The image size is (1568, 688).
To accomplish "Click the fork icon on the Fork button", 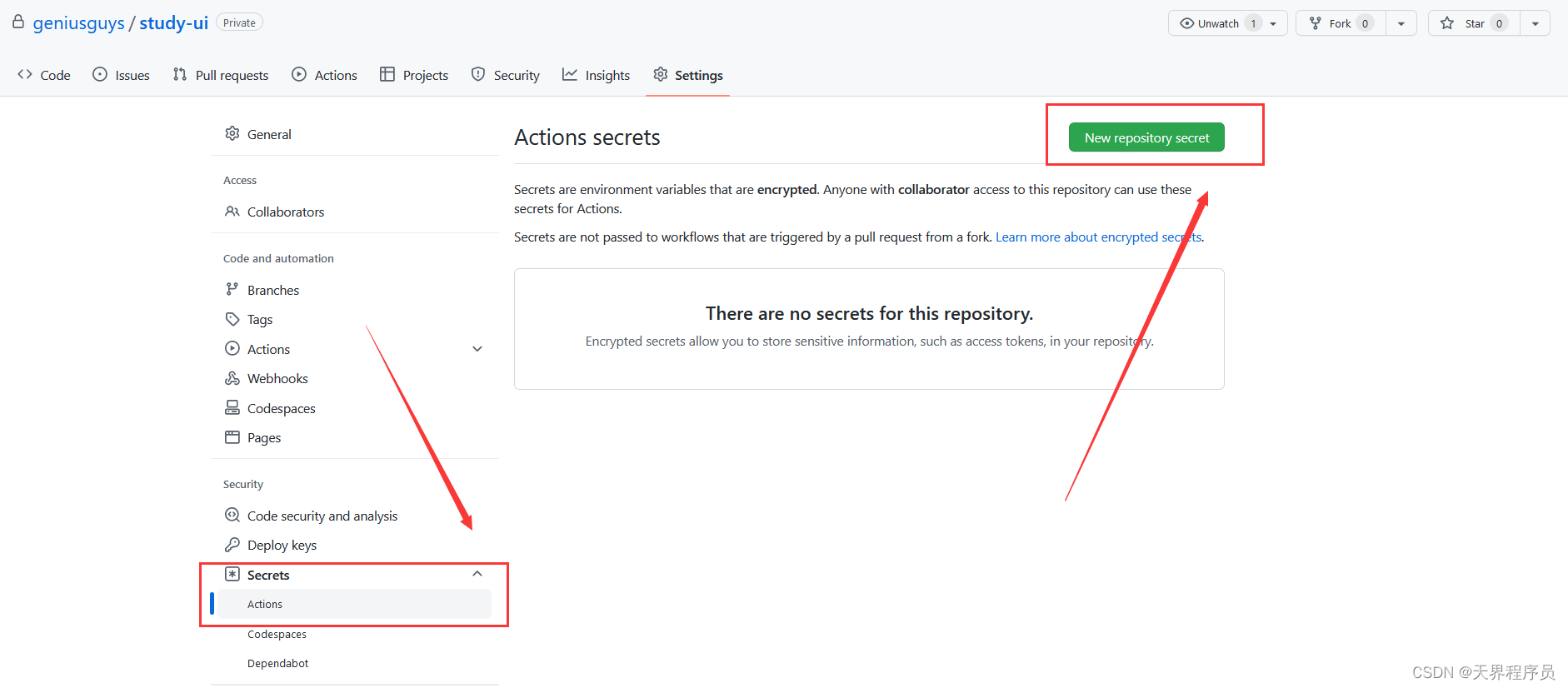I will coord(1316,23).
